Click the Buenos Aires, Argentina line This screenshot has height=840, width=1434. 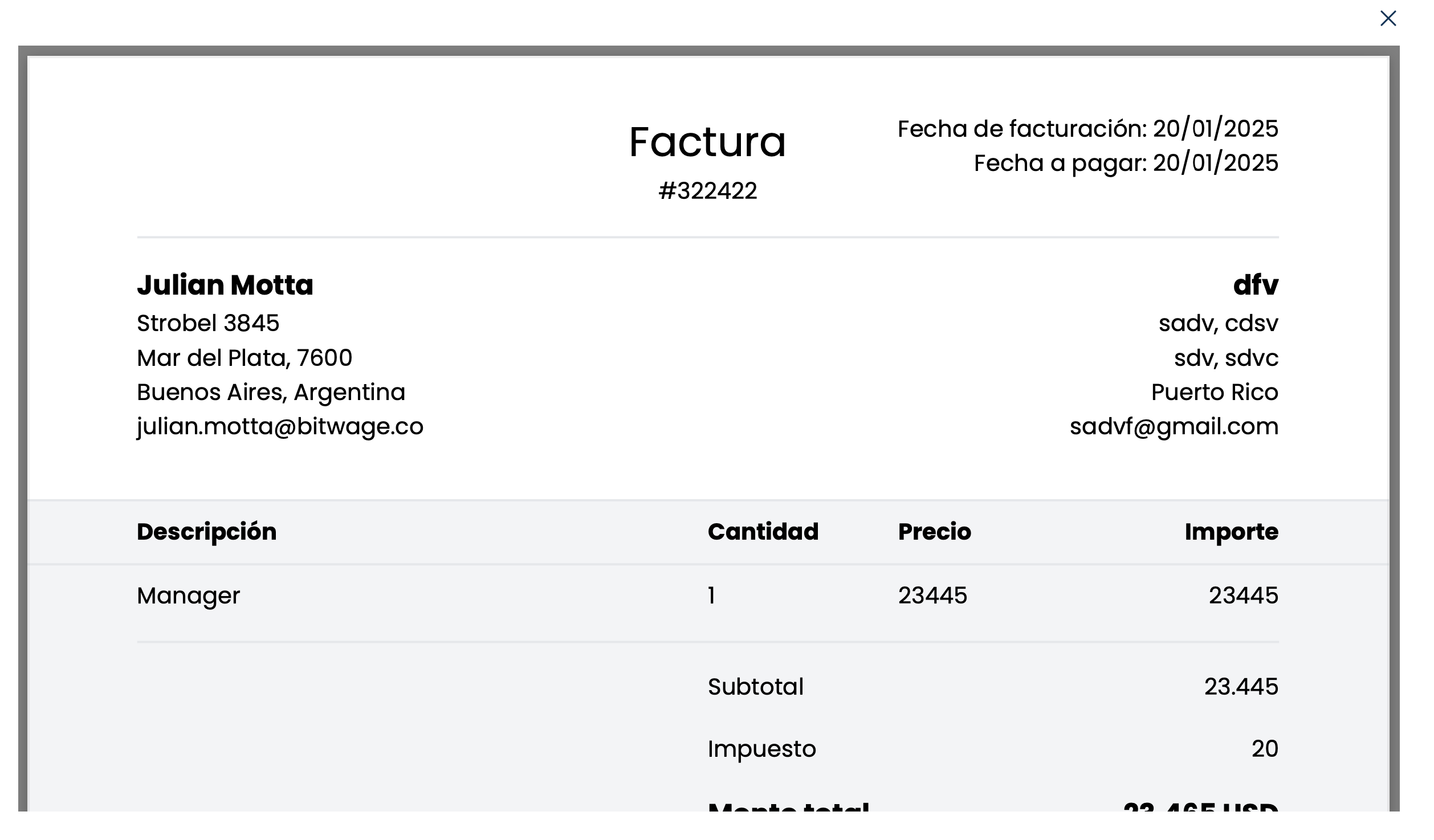tap(271, 392)
